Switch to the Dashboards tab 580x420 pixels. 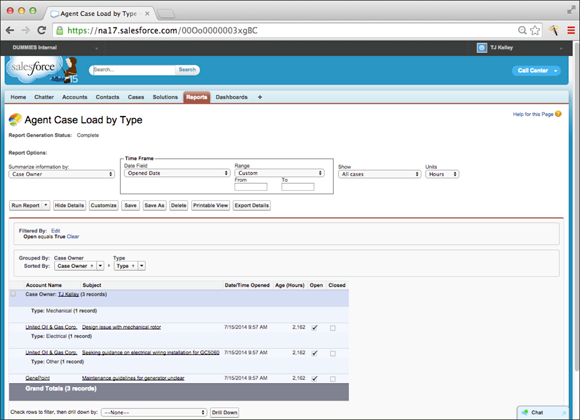pos(232,97)
